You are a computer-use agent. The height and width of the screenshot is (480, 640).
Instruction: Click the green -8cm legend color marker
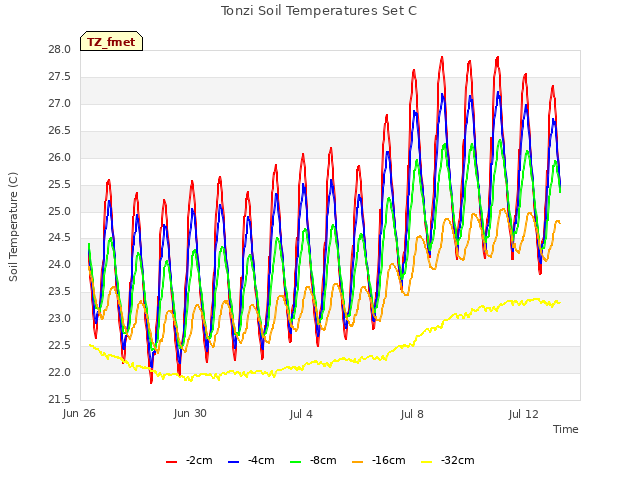tap(296, 462)
